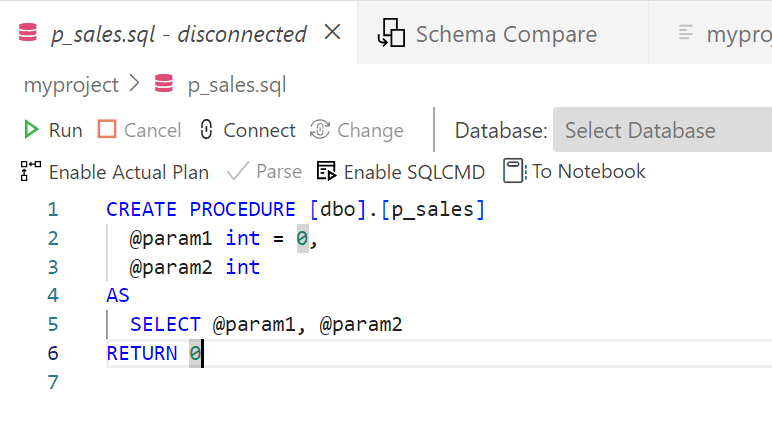The width and height of the screenshot is (772, 421).
Task: Click the Schema Compare tab icon
Action: [390, 34]
